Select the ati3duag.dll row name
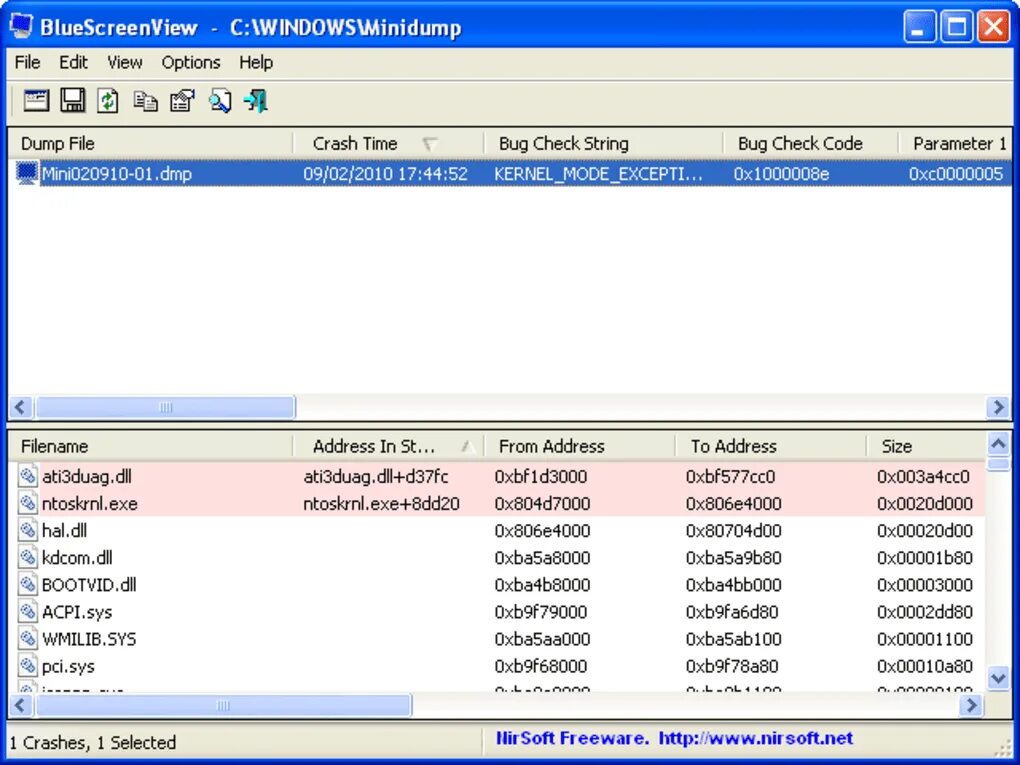 pos(87,477)
